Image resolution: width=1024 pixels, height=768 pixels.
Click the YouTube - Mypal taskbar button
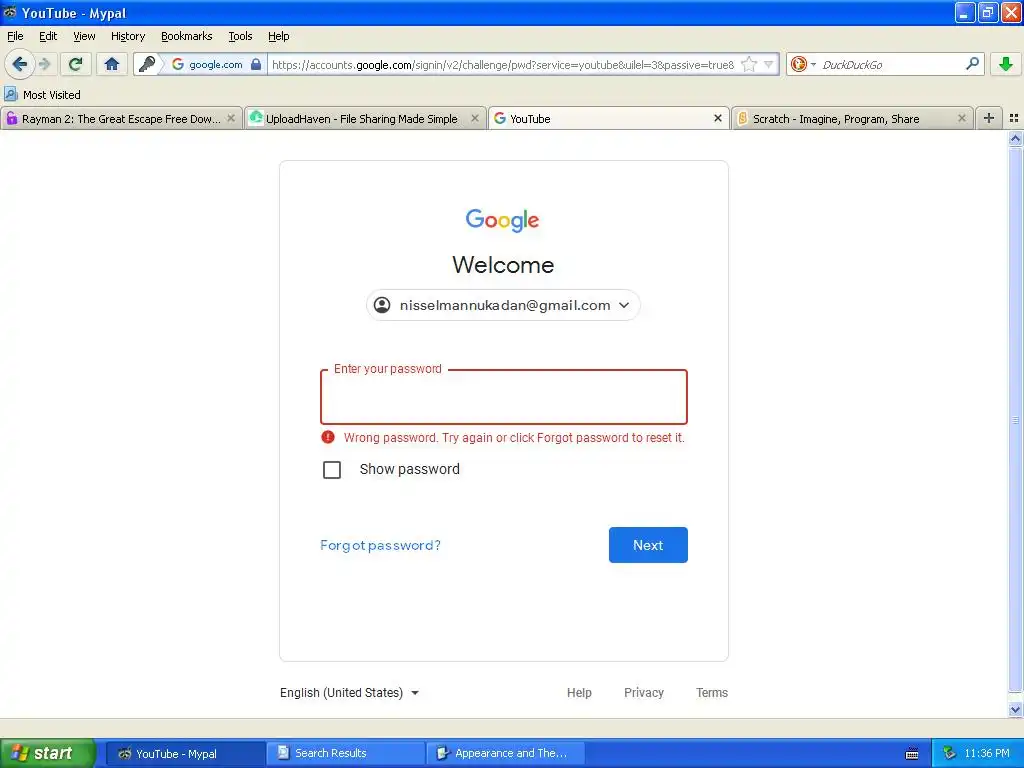[x=184, y=753]
